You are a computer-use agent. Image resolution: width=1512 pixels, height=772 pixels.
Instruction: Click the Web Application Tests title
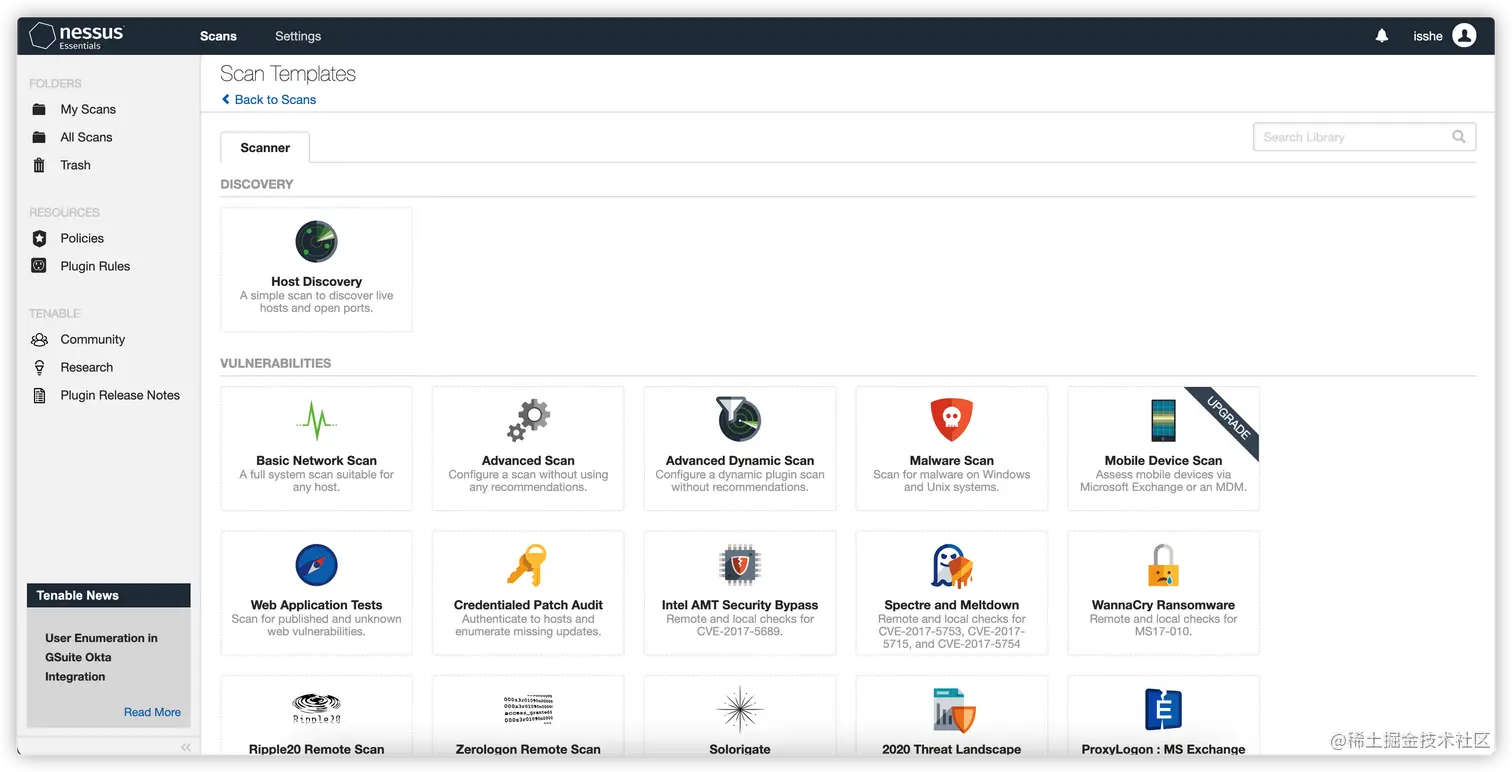point(316,605)
